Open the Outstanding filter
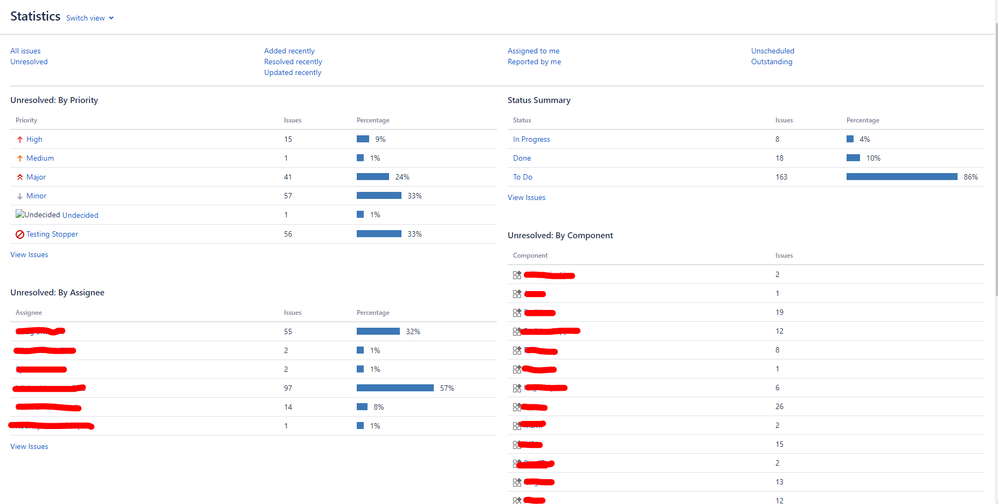Viewport: 998px width, 504px height. pos(771,62)
